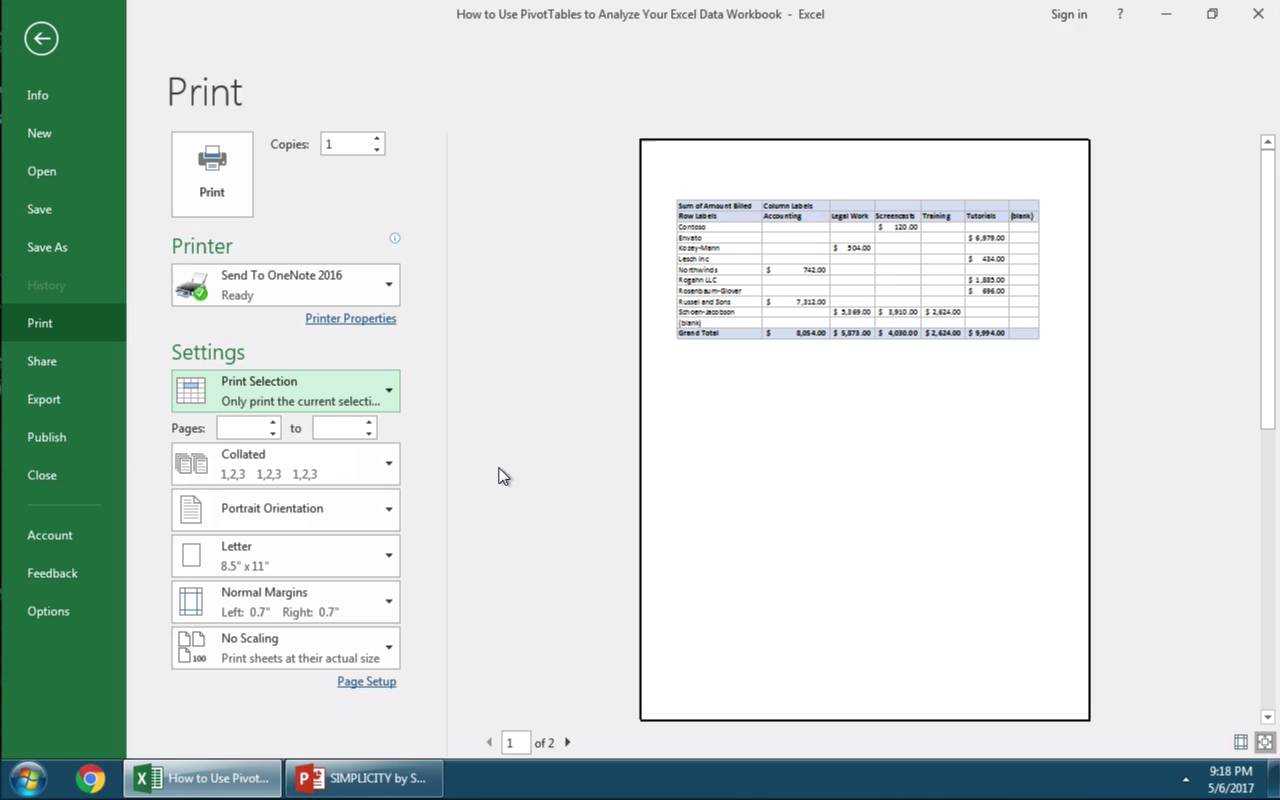The height and width of the screenshot is (800, 1280).
Task: Open Chrome from the taskbar
Action: [90, 778]
